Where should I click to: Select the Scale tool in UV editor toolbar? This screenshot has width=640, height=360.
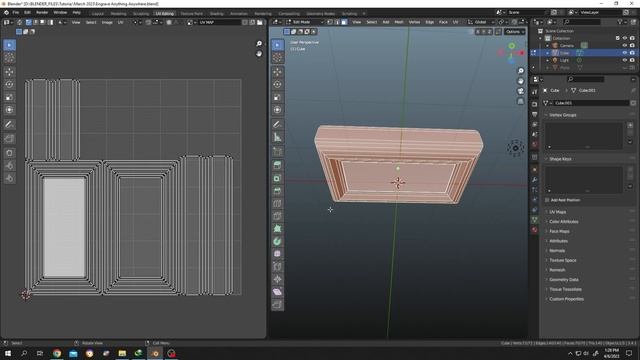tap(9, 97)
